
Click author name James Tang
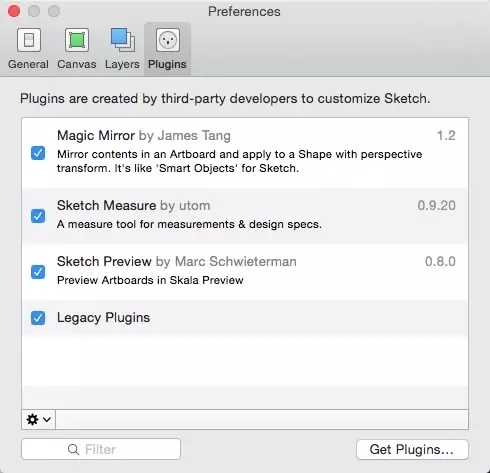coord(194,136)
